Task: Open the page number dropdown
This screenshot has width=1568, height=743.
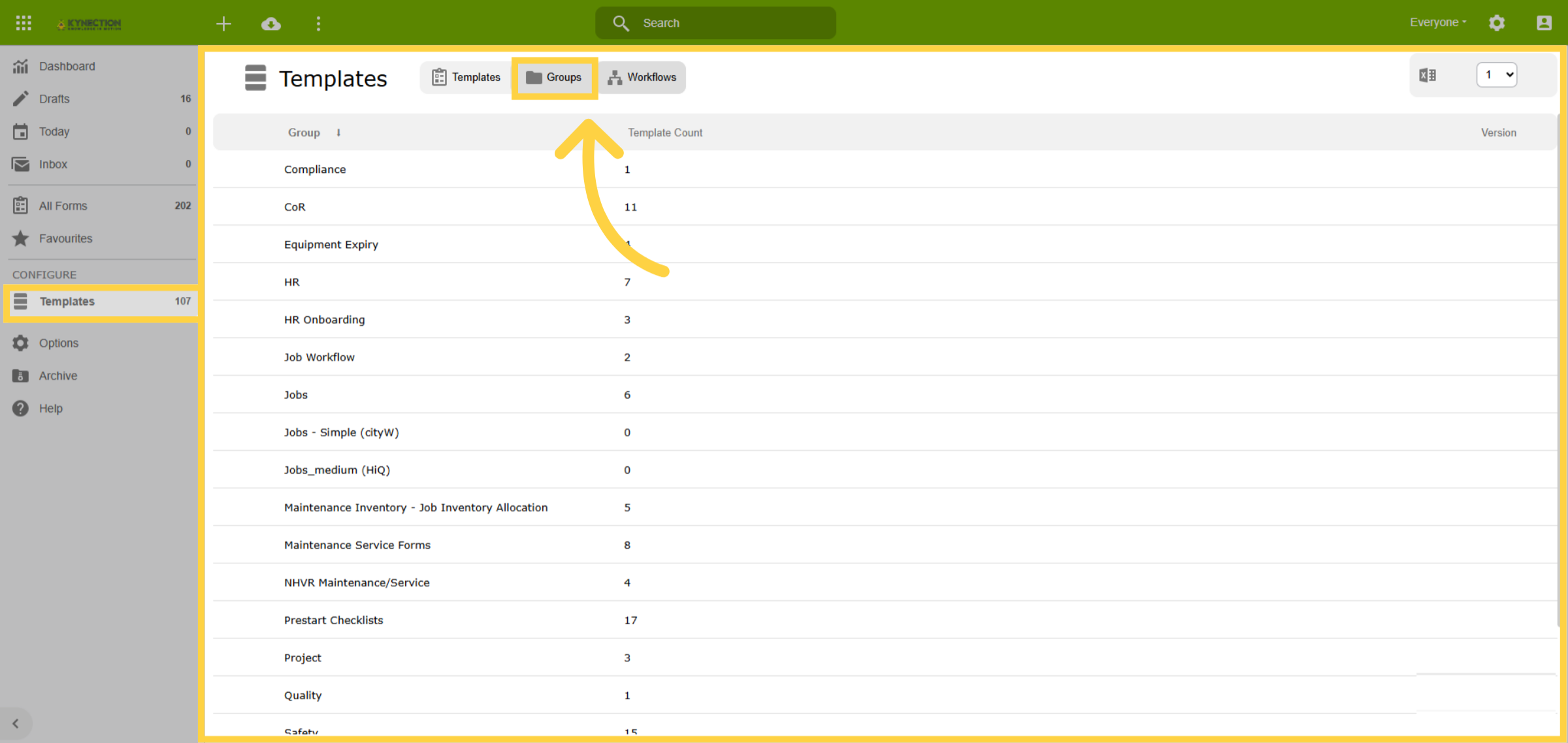Action: (1497, 74)
